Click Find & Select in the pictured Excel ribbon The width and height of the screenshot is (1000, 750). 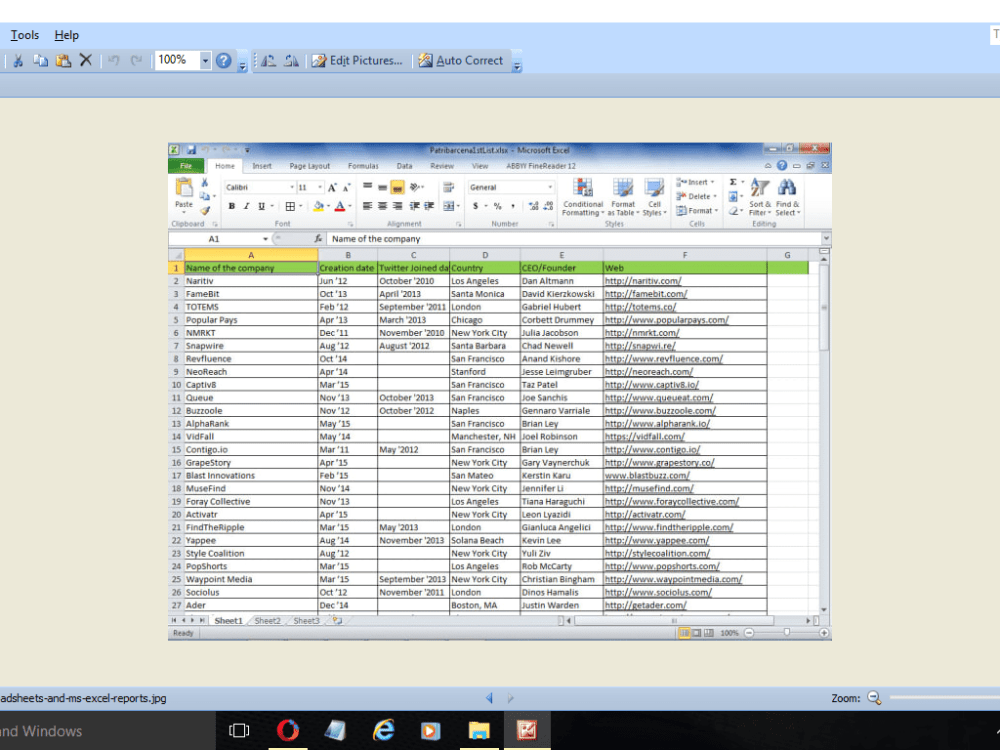coord(787,198)
